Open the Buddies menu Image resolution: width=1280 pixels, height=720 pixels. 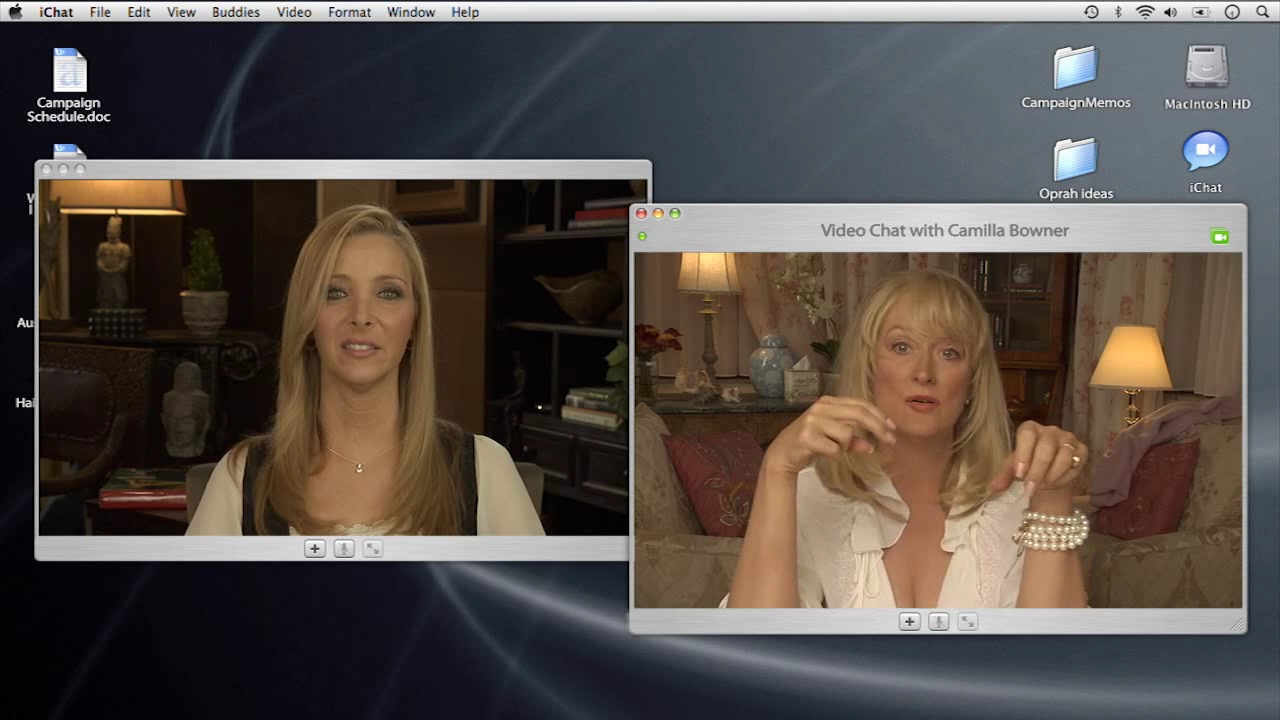pos(236,12)
